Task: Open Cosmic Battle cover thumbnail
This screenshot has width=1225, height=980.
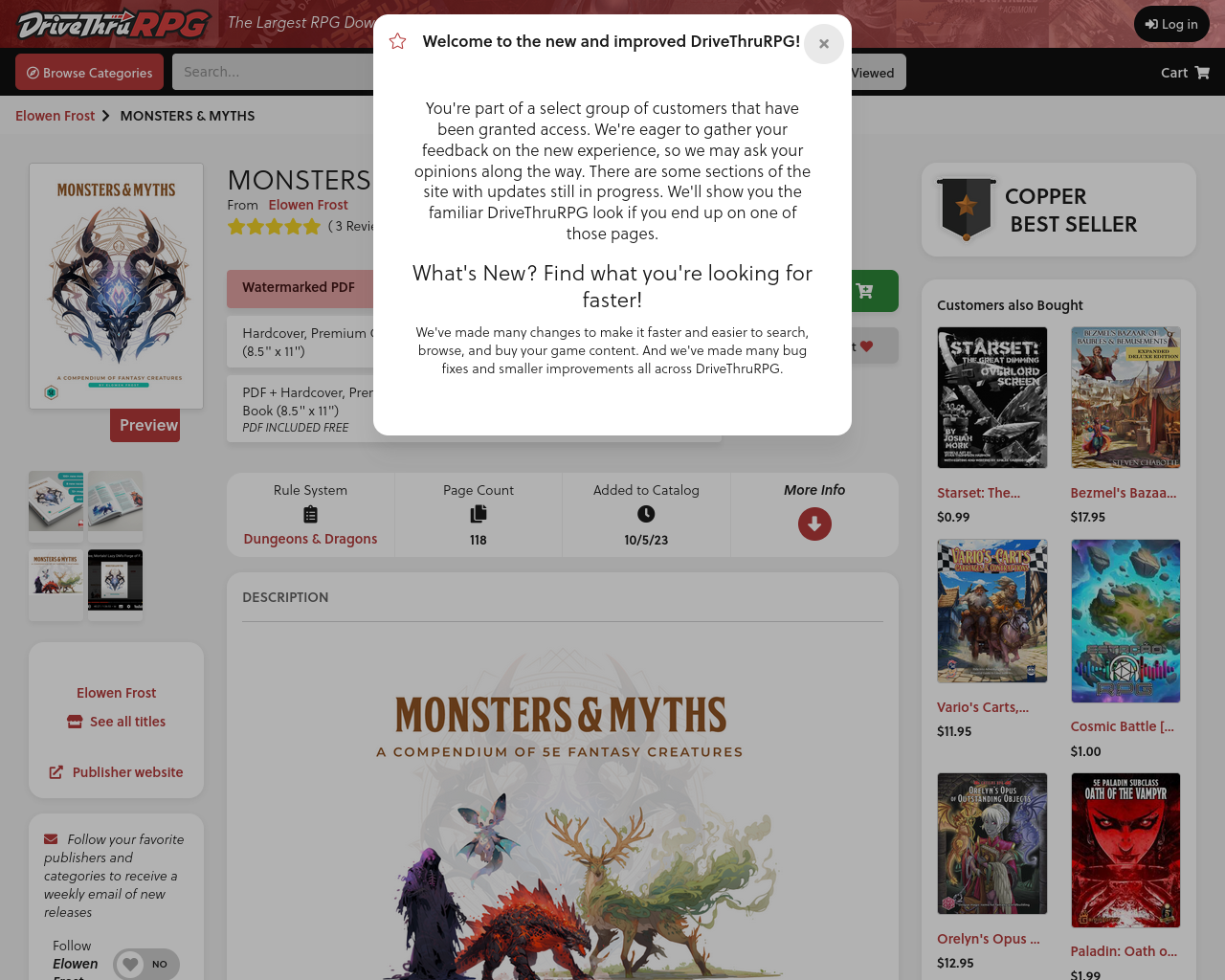Action: coord(1125,620)
